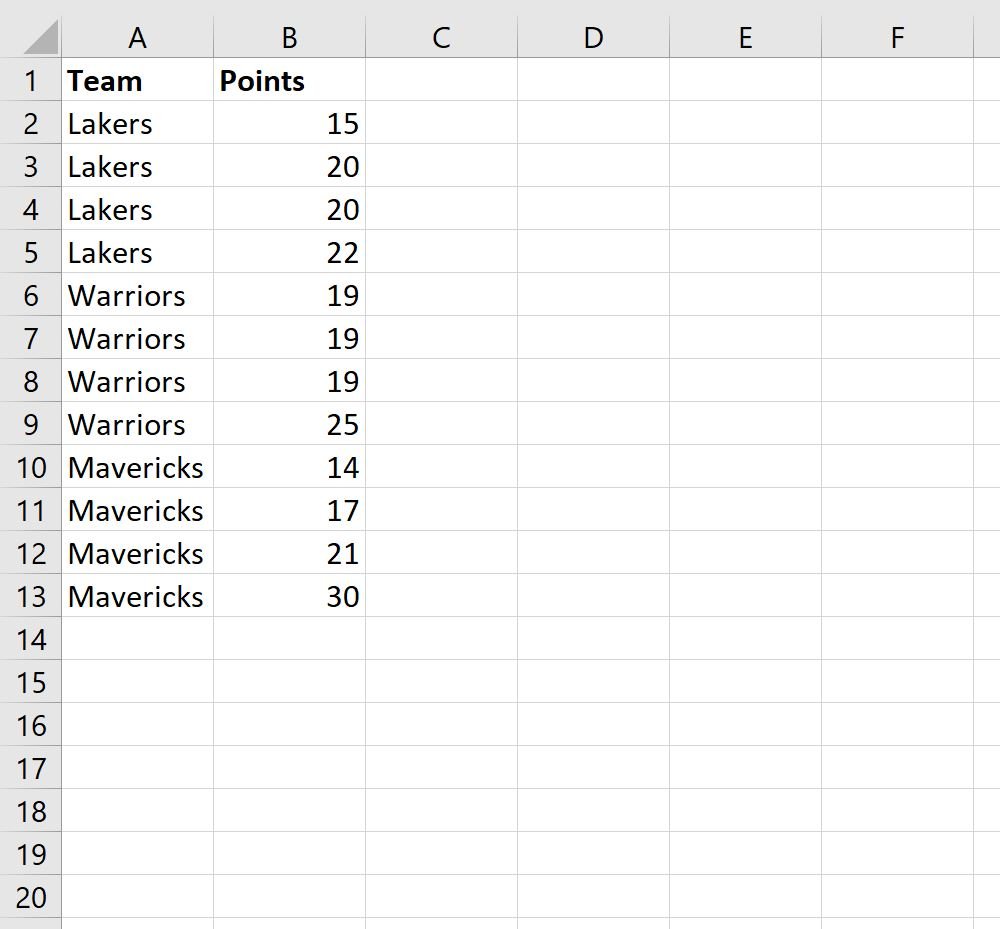Select cell containing Lakers in row 2
The image size is (1000, 929).
[137, 122]
